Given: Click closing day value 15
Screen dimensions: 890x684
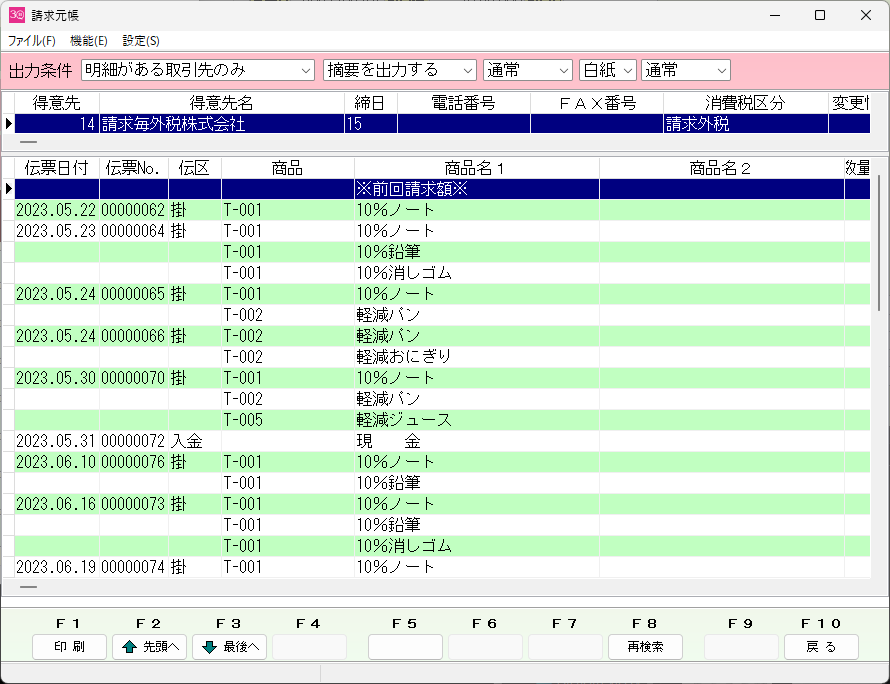Looking at the screenshot, I should point(370,124).
